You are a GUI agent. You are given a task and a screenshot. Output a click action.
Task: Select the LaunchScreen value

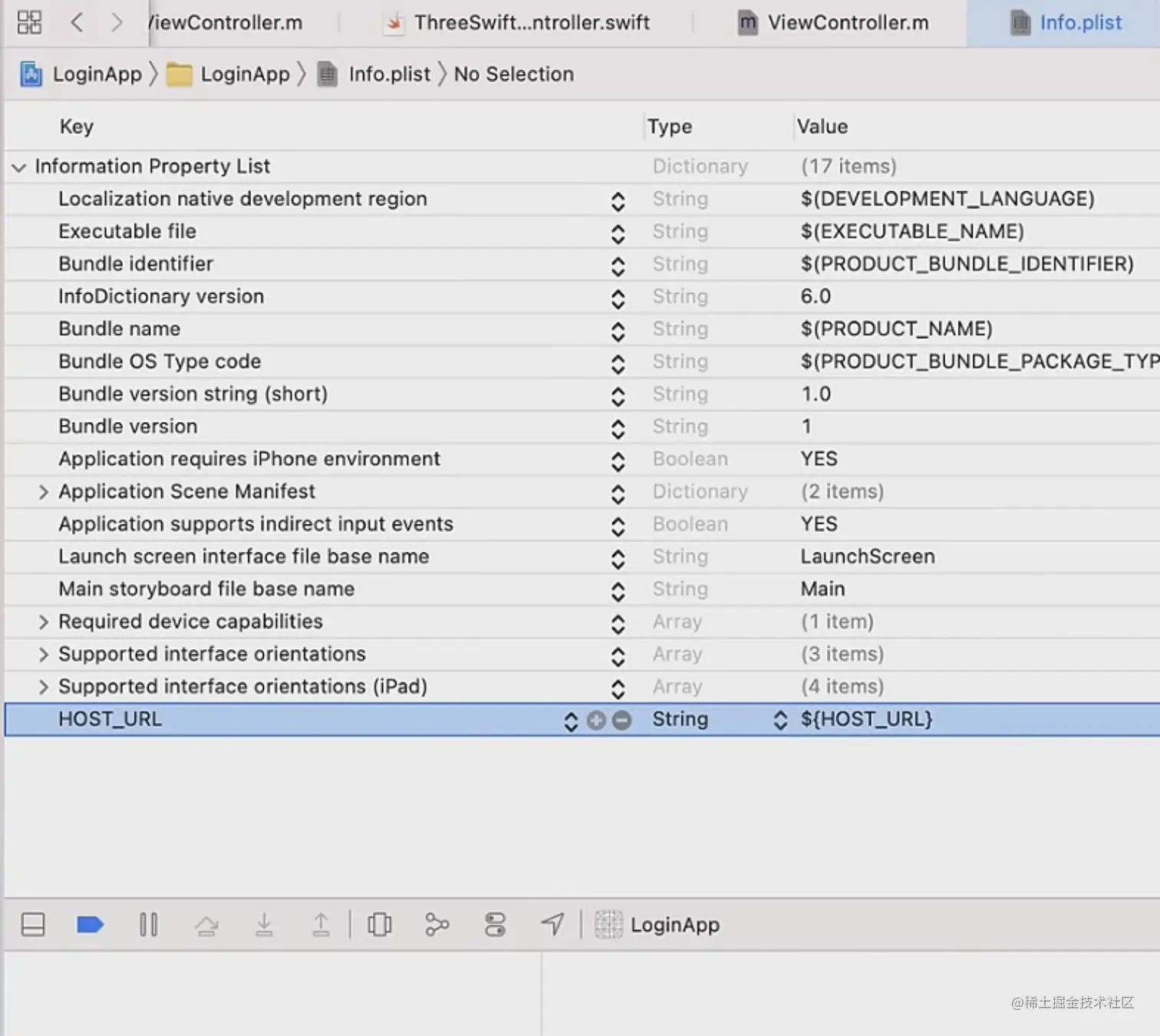[x=868, y=556]
